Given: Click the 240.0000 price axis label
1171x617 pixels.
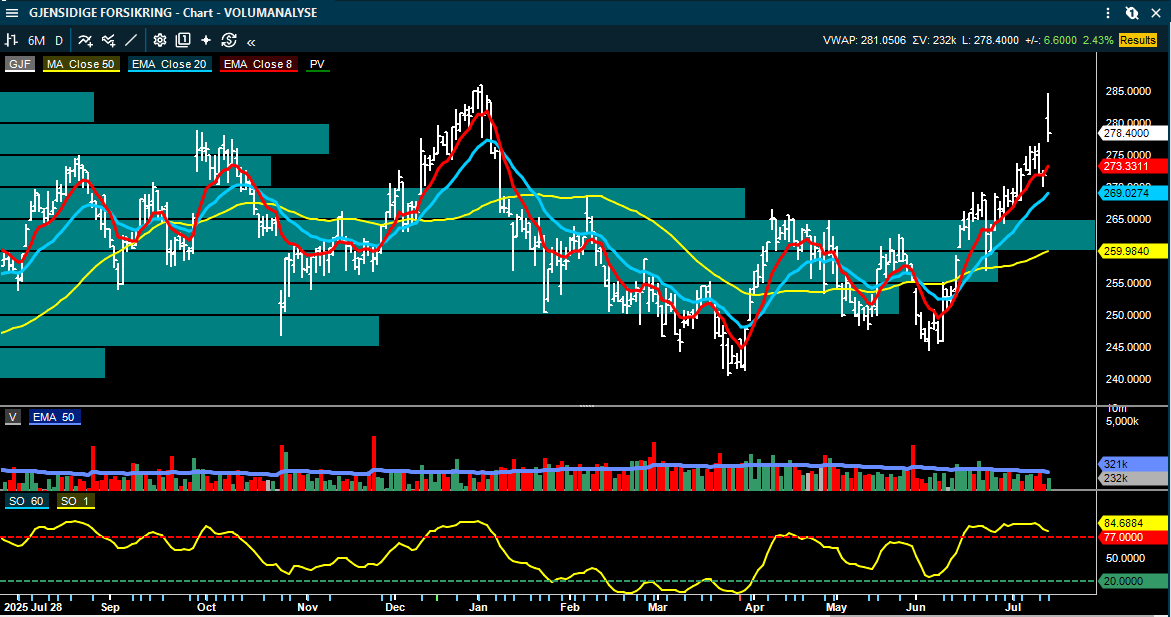Looking at the screenshot, I should pos(1128,379).
